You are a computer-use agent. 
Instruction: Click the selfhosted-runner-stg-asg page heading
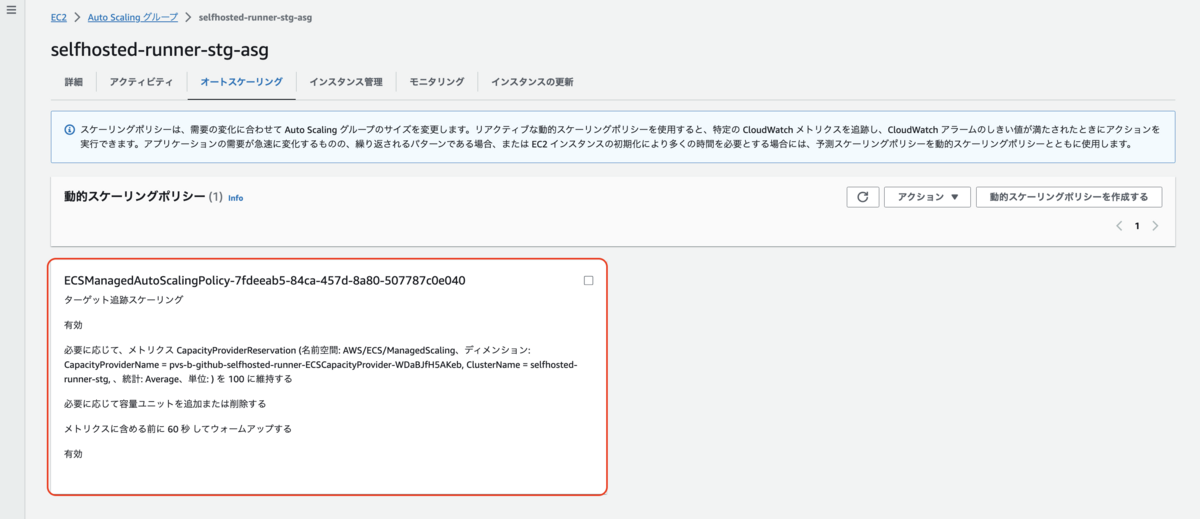tap(159, 49)
